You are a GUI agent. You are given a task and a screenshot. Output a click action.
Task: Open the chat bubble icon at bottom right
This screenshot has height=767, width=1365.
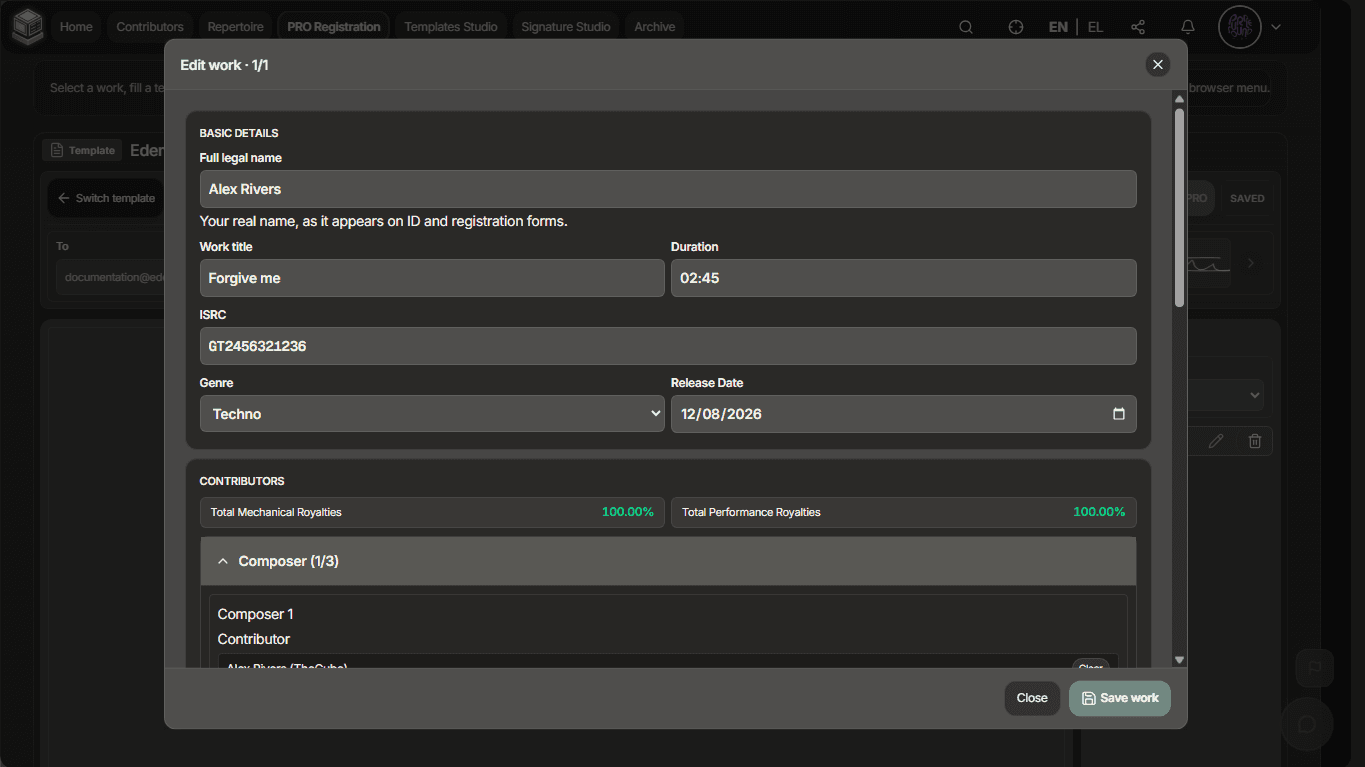coord(1307,724)
